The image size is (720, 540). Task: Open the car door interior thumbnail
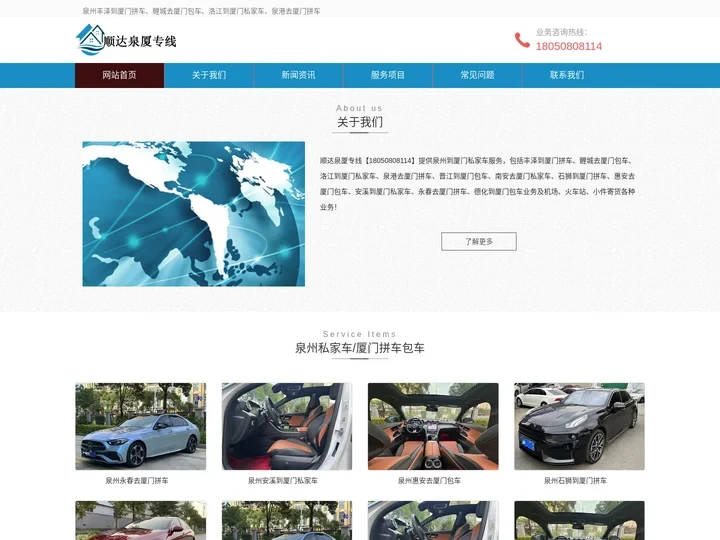pyautogui.click(x=287, y=426)
